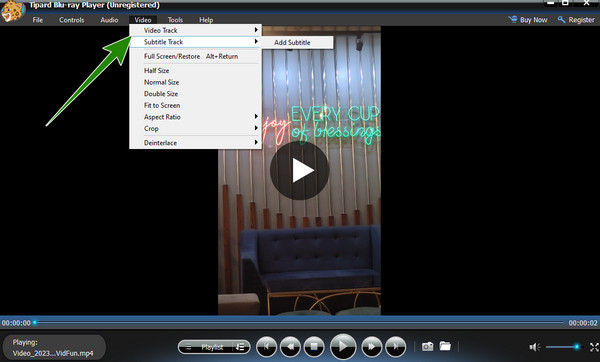Expand the Deinterlace submenu
Screen dimensions: 600x362
[x=196, y=143]
